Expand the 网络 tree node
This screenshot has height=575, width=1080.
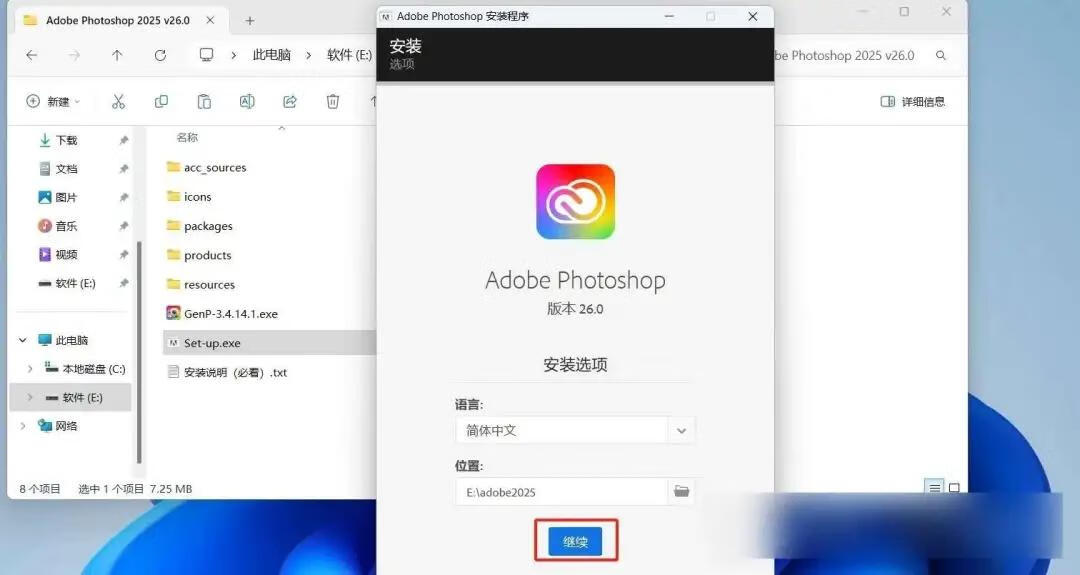tap(23, 426)
